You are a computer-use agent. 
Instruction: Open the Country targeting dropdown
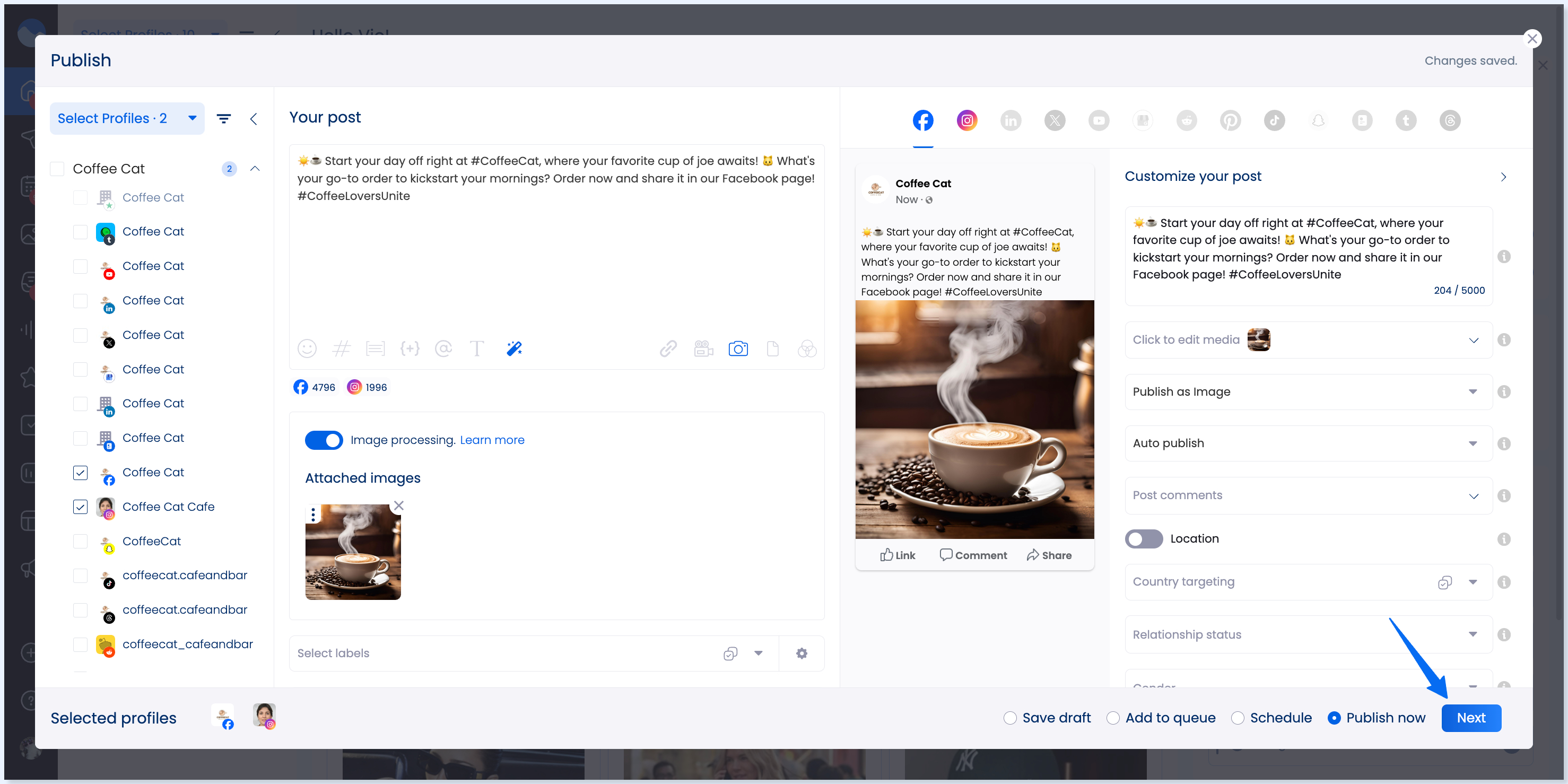(x=1473, y=582)
